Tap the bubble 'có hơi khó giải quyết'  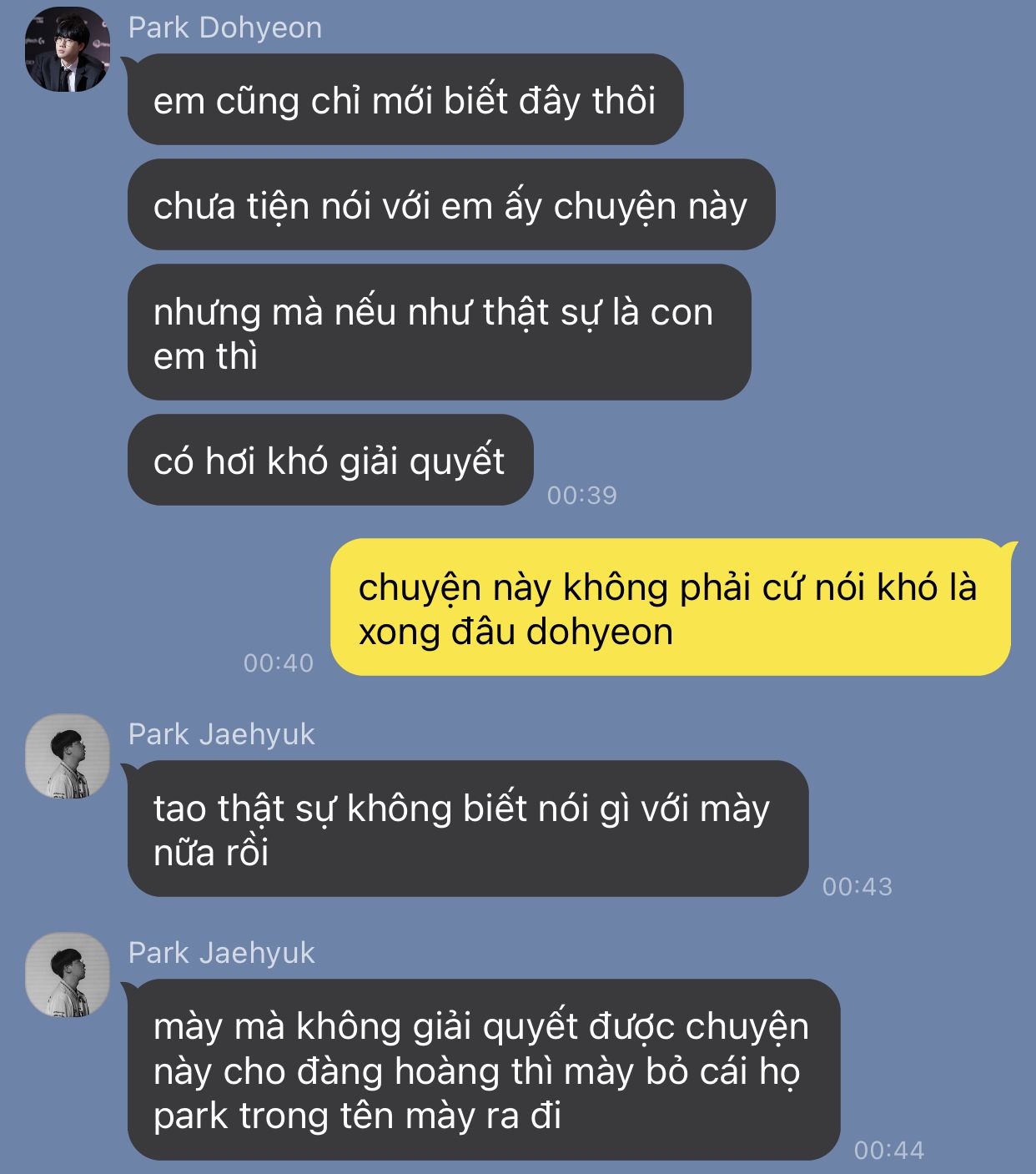330,460
